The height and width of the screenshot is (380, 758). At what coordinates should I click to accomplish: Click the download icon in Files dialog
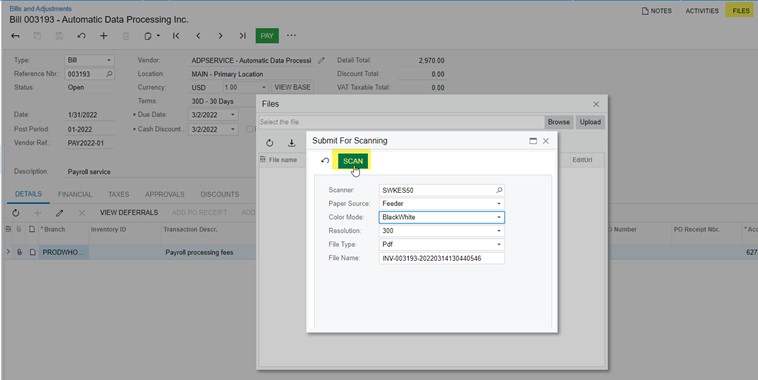pyautogui.click(x=292, y=143)
